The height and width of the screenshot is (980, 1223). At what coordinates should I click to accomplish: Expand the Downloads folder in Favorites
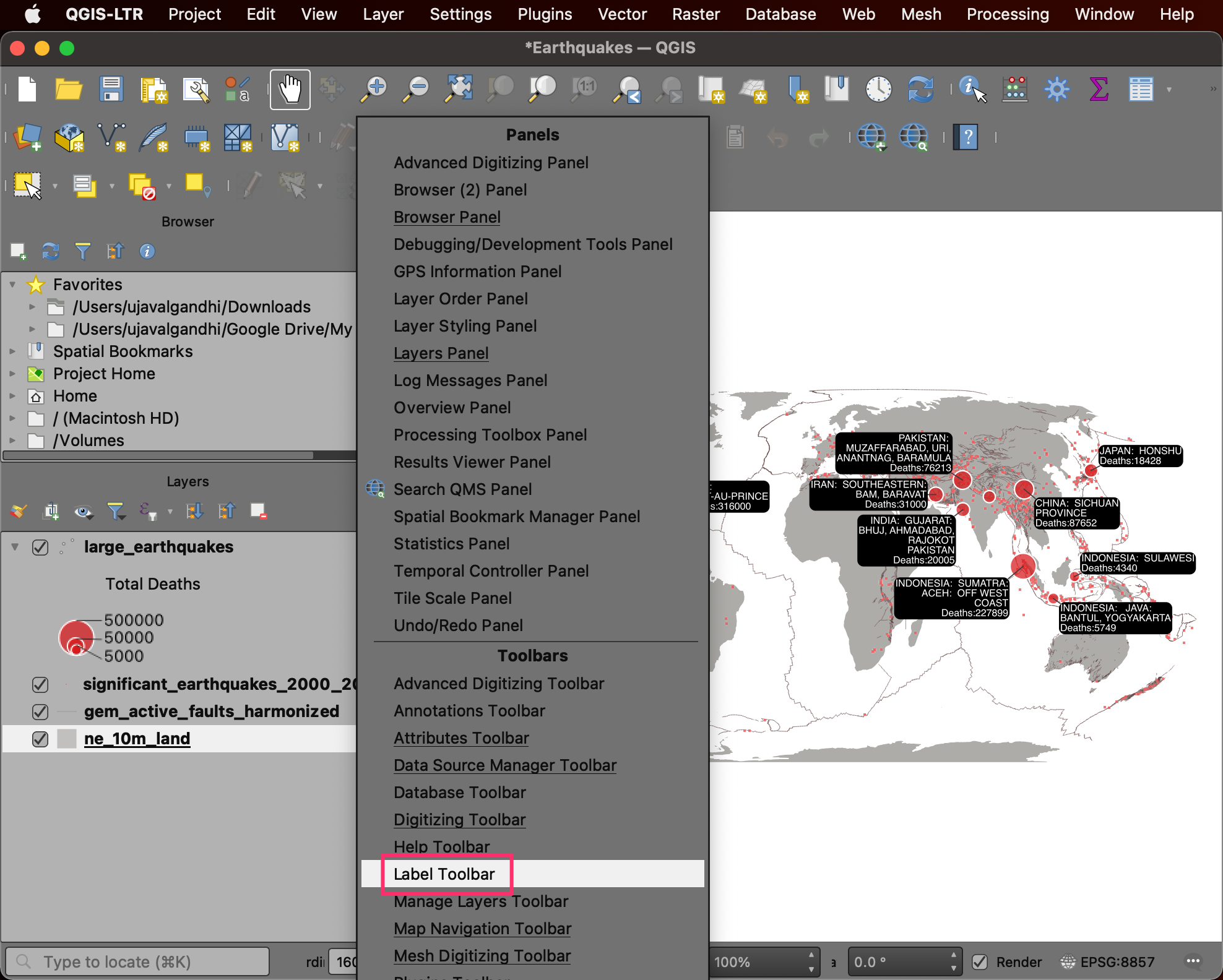32,307
